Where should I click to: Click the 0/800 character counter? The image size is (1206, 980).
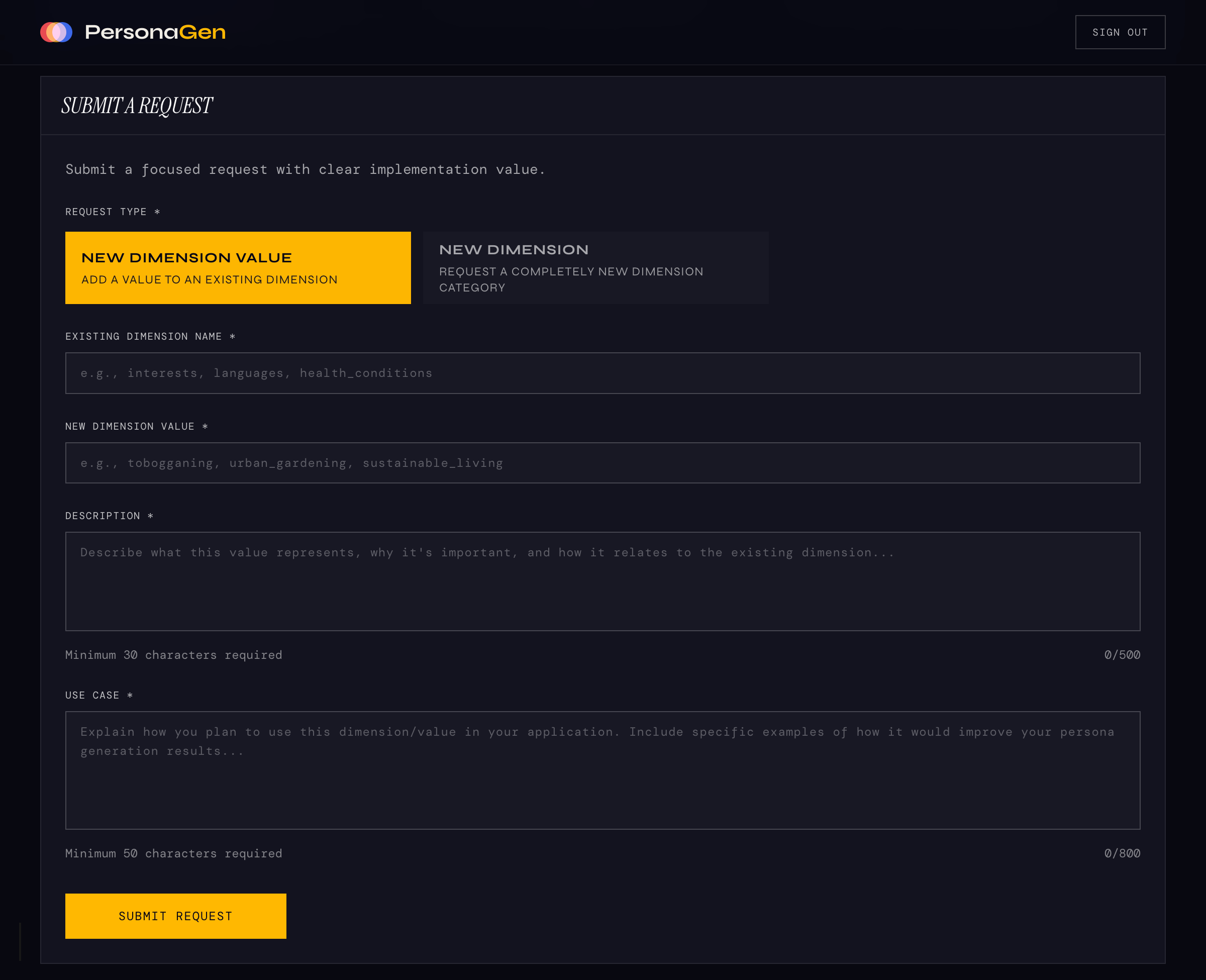pos(1122,853)
